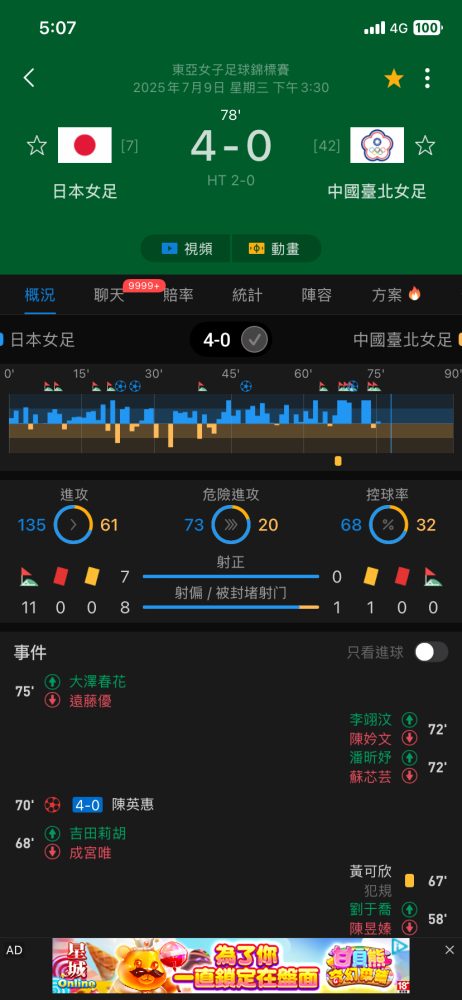Image resolution: width=462 pixels, height=1000 pixels.
Task: Toggle the gold favorite star for match
Action: (394, 78)
